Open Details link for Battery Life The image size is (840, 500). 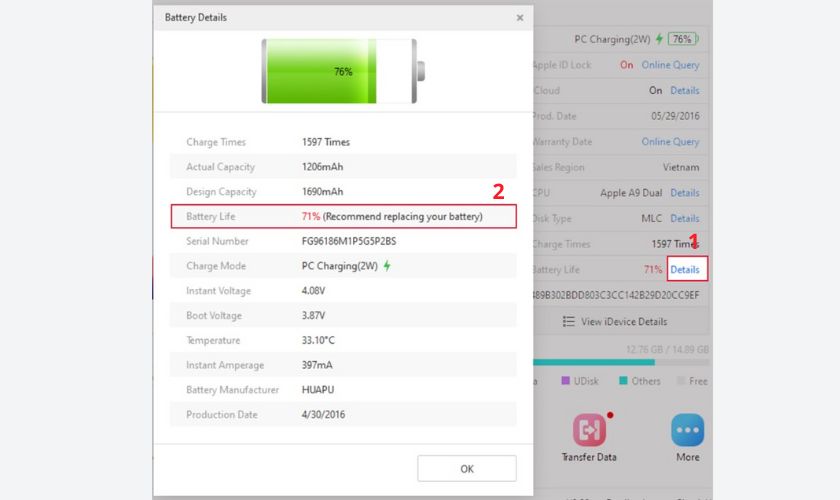(x=685, y=270)
